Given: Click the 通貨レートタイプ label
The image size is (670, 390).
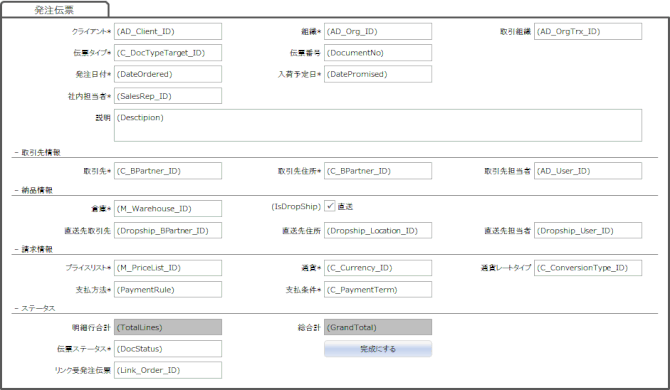Looking at the screenshot, I should (x=506, y=268).
